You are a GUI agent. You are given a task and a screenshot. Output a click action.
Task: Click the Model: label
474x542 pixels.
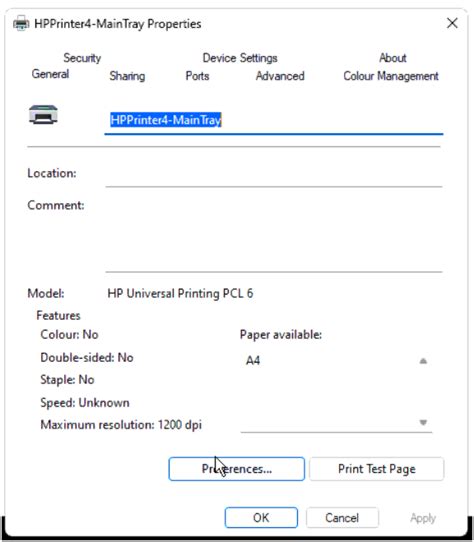click(46, 293)
